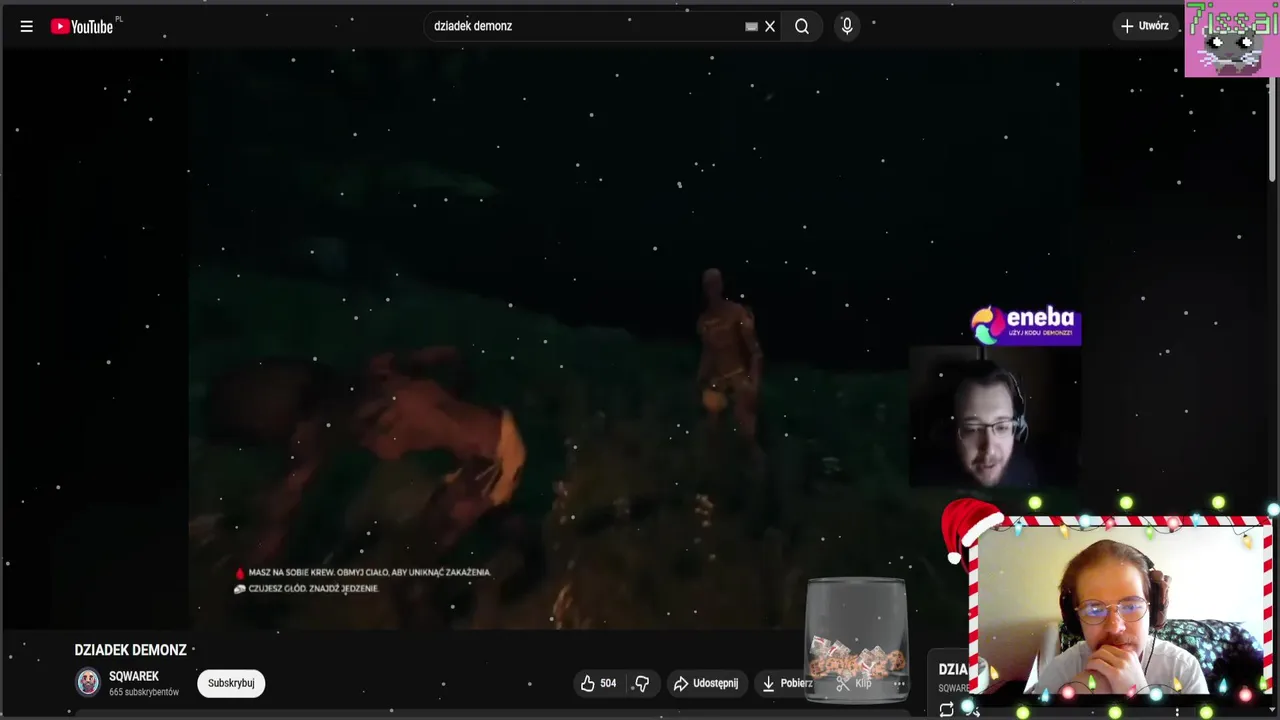The image size is (1280, 720).
Task: Click the eneba sponsor logo in video
Action: pos(1026,326)
